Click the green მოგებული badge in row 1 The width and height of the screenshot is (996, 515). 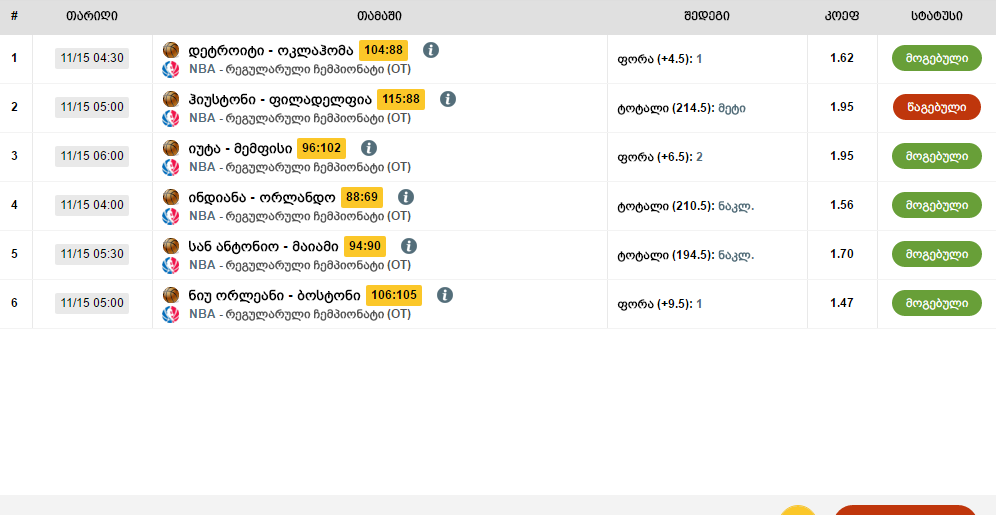[936, 58]
